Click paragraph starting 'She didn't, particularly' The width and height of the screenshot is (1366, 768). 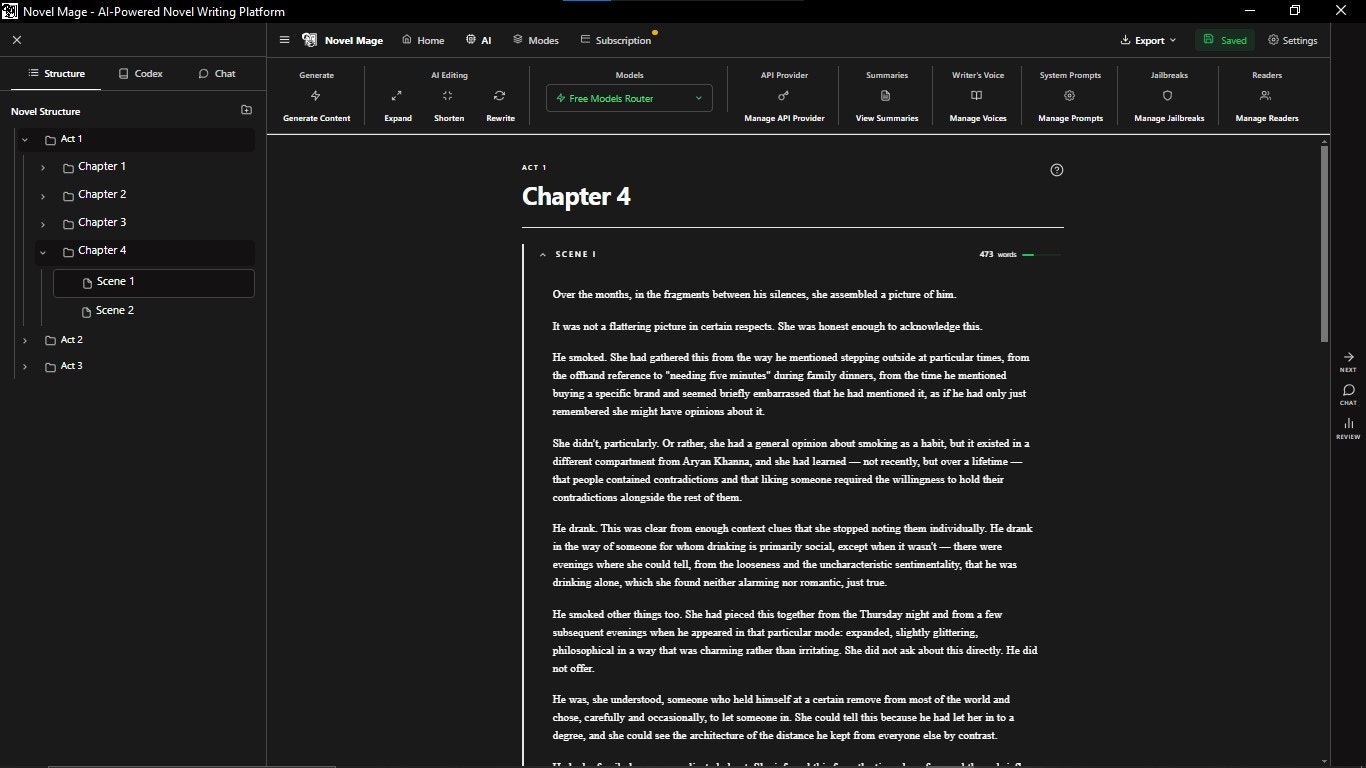[791, 470]
